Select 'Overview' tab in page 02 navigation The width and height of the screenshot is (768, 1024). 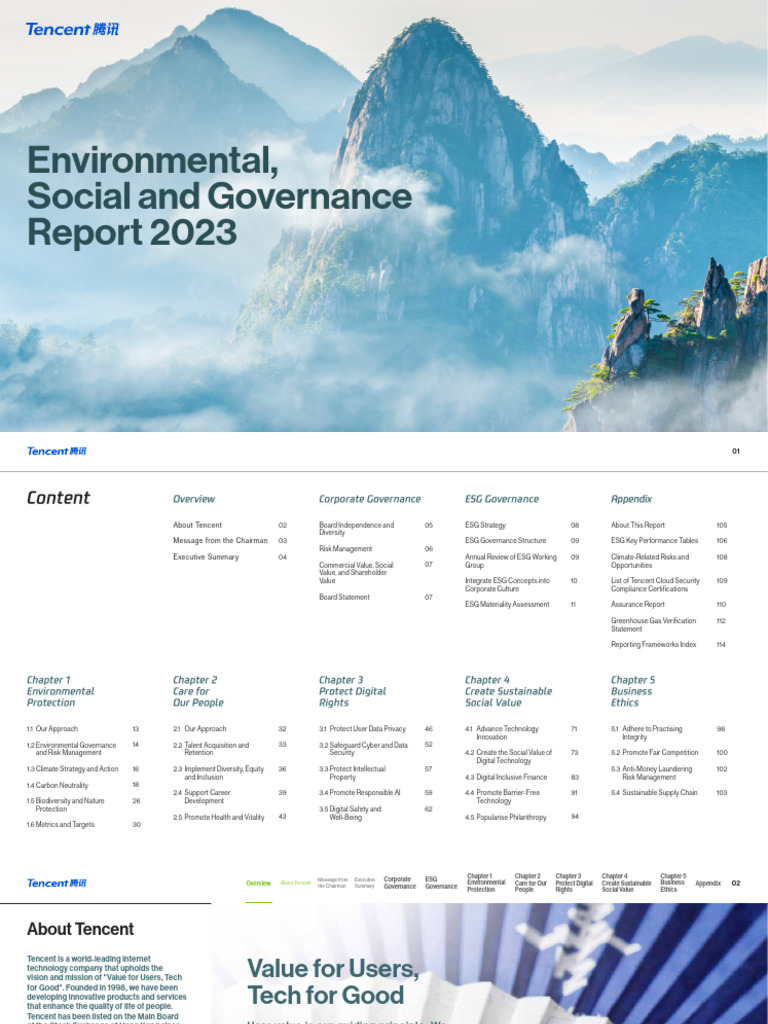pos(259,883)
